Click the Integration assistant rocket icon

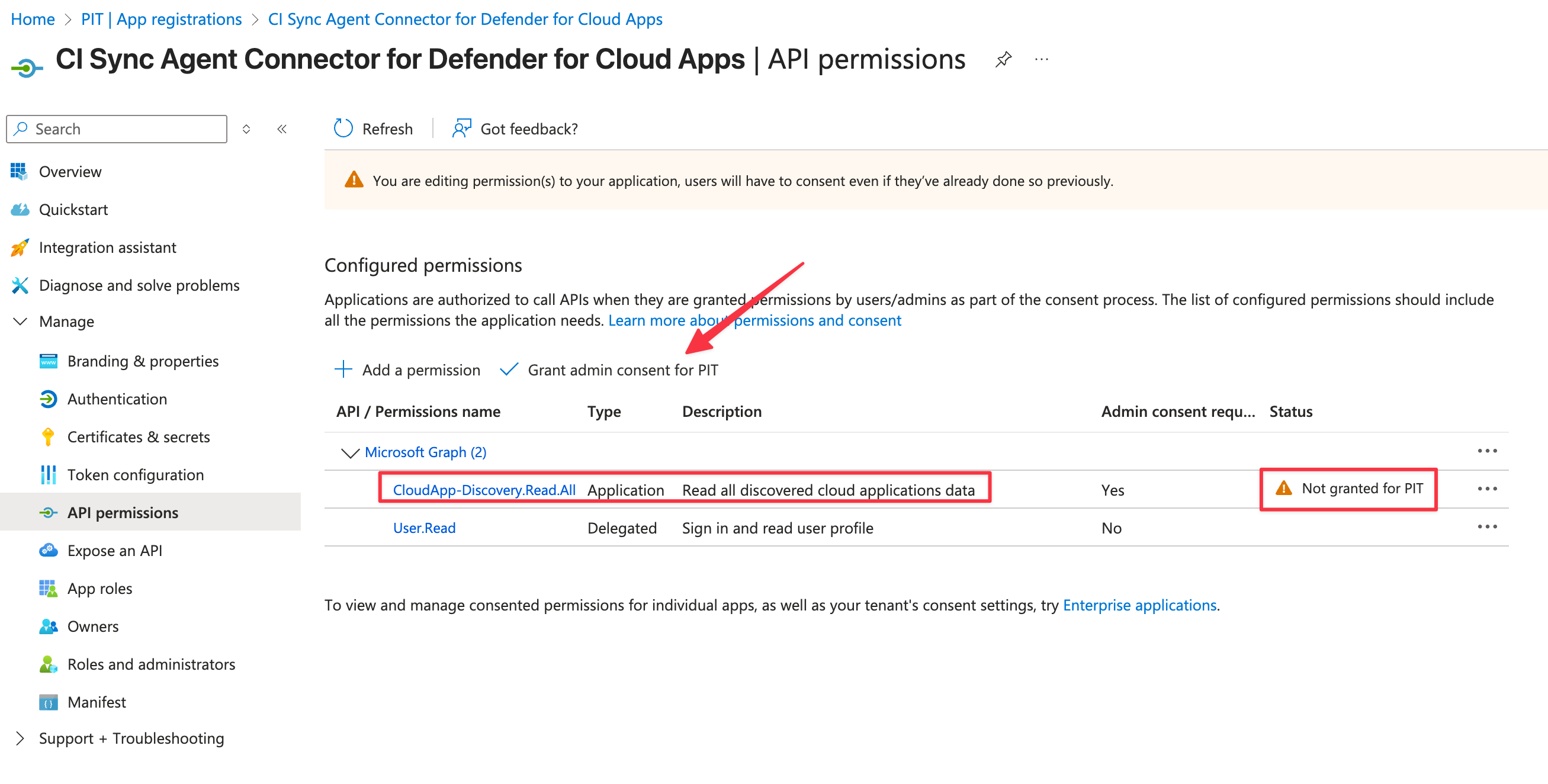pyautogui.click(x=19, y=248)
